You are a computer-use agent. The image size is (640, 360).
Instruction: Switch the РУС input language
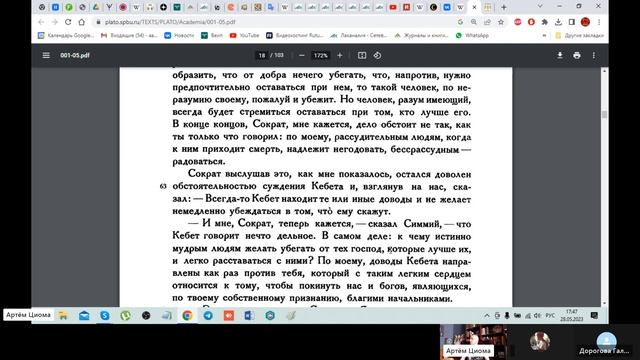[550, 315]
